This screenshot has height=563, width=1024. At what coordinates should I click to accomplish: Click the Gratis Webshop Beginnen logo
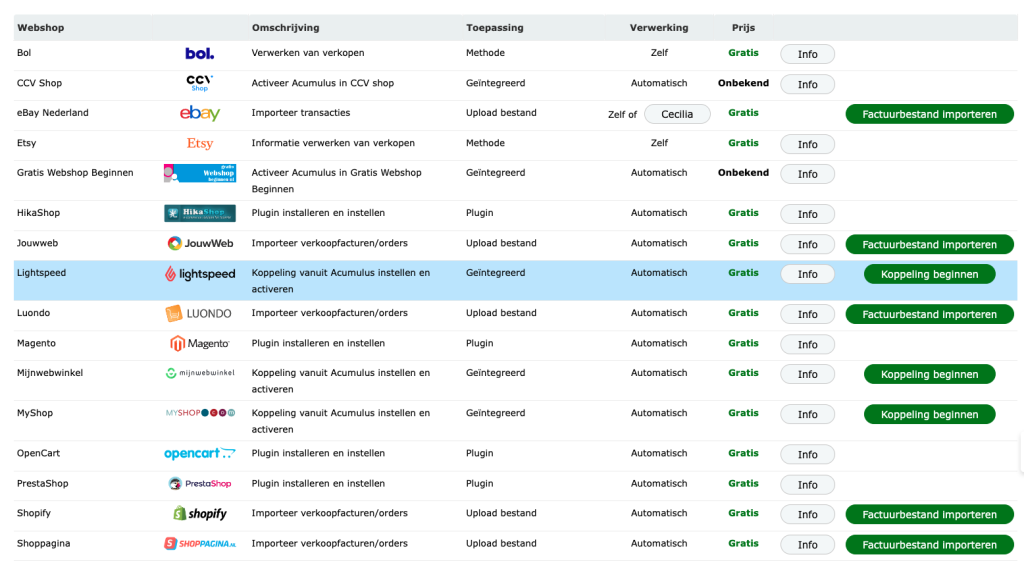200,173
